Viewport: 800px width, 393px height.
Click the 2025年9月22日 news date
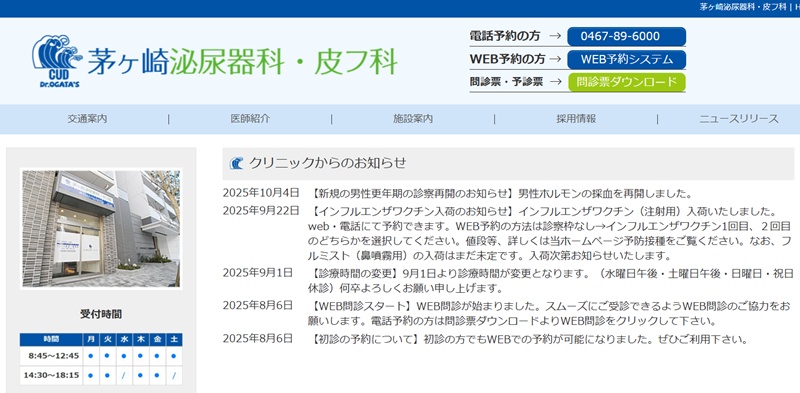point(261,210)
